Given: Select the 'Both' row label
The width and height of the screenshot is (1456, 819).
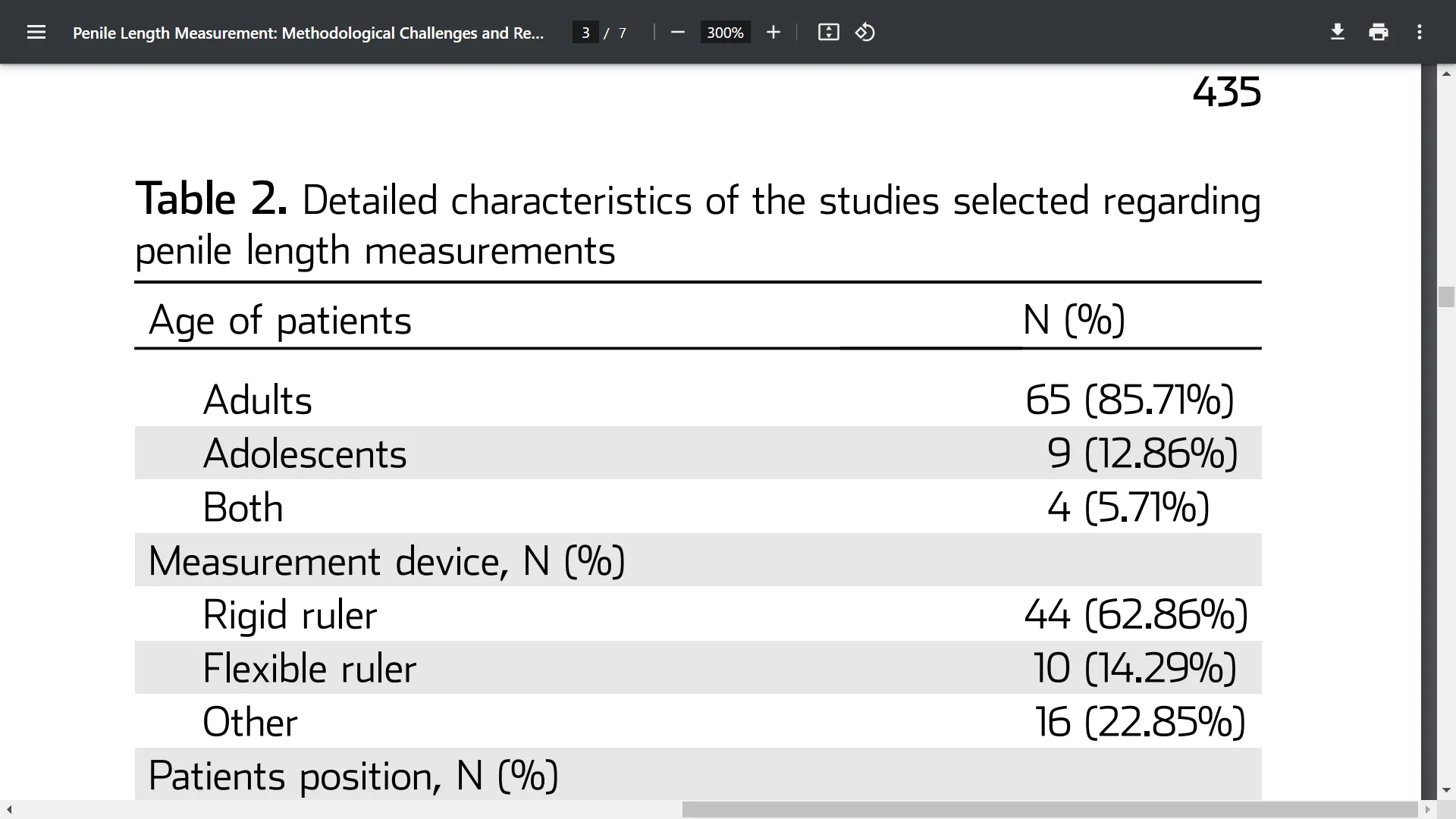Looking at the screenshot, I should click(x=243, y=507).
